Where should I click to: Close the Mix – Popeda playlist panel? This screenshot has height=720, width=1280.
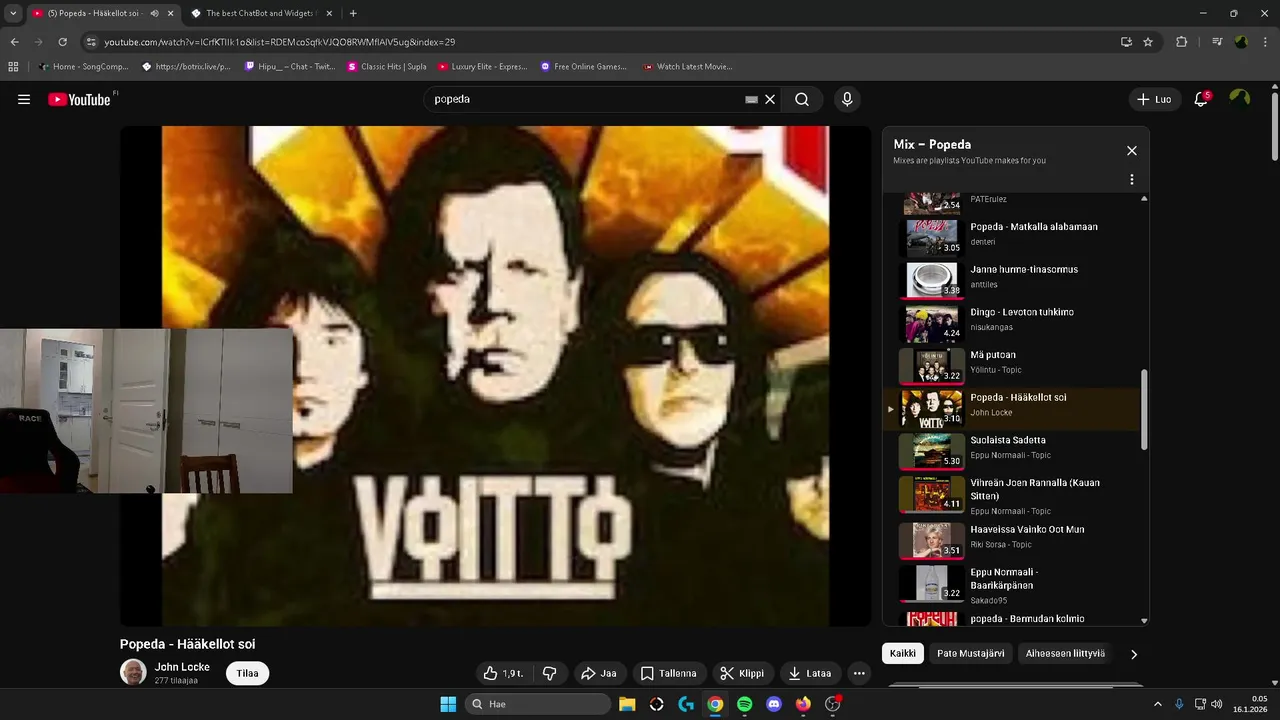(x=1132, y=150)
